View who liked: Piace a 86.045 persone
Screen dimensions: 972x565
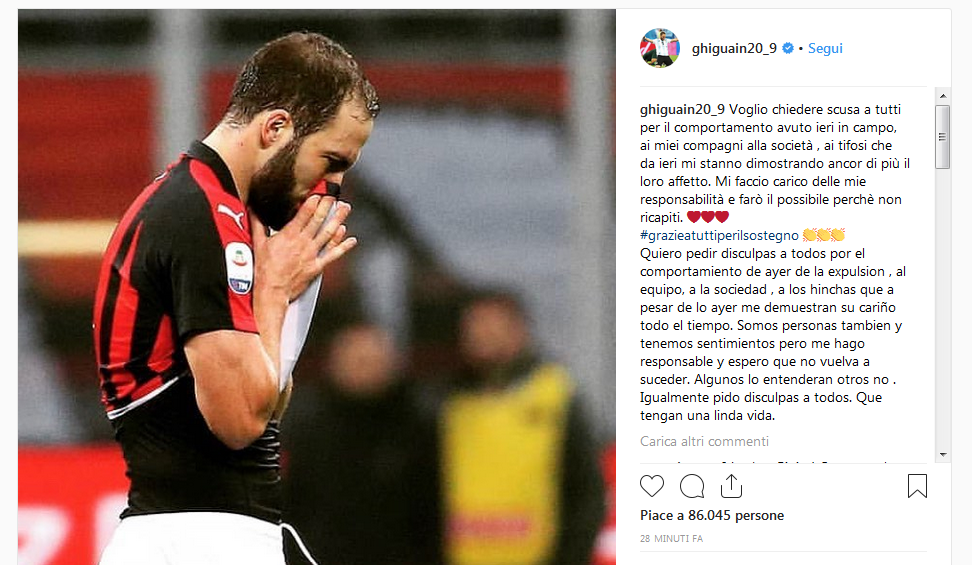pos(712,515)
